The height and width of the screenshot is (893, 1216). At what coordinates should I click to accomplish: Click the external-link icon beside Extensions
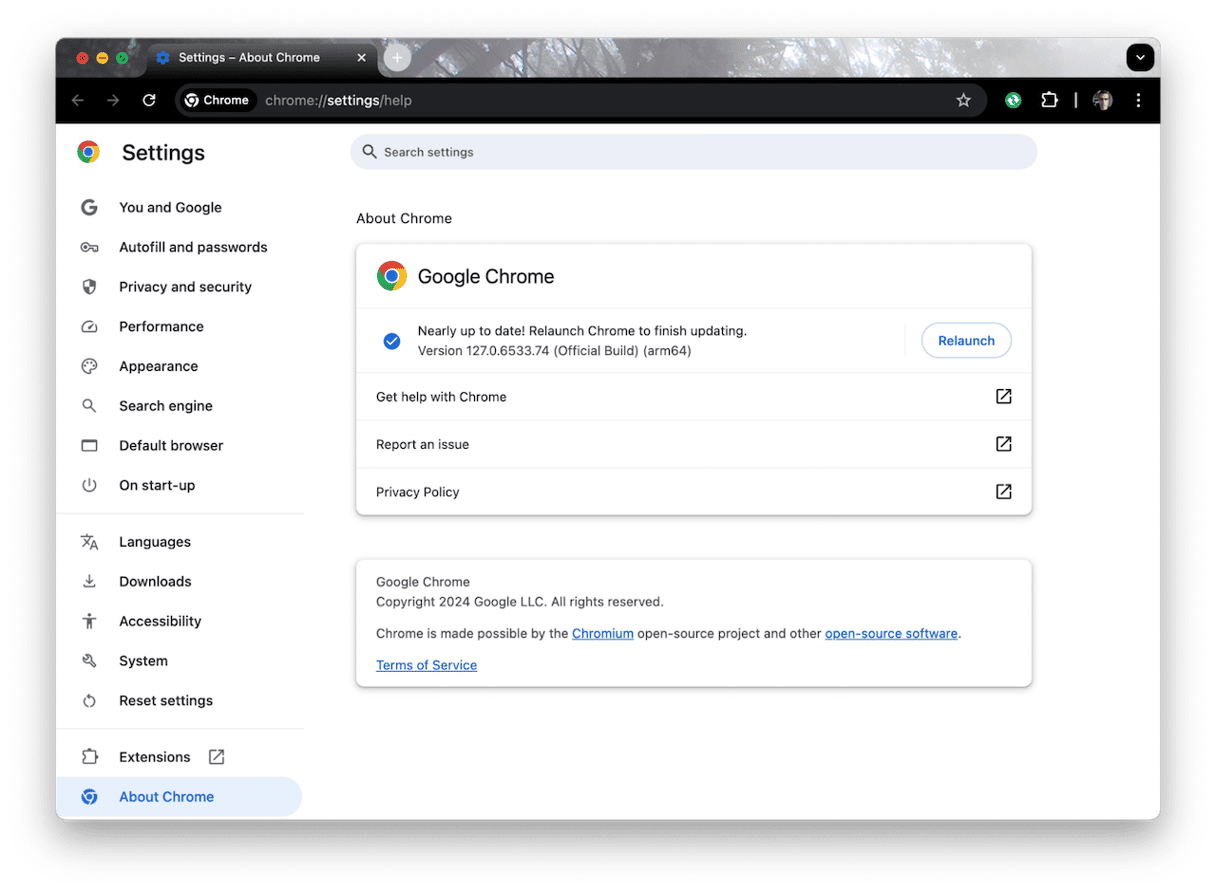coord(216,757)
